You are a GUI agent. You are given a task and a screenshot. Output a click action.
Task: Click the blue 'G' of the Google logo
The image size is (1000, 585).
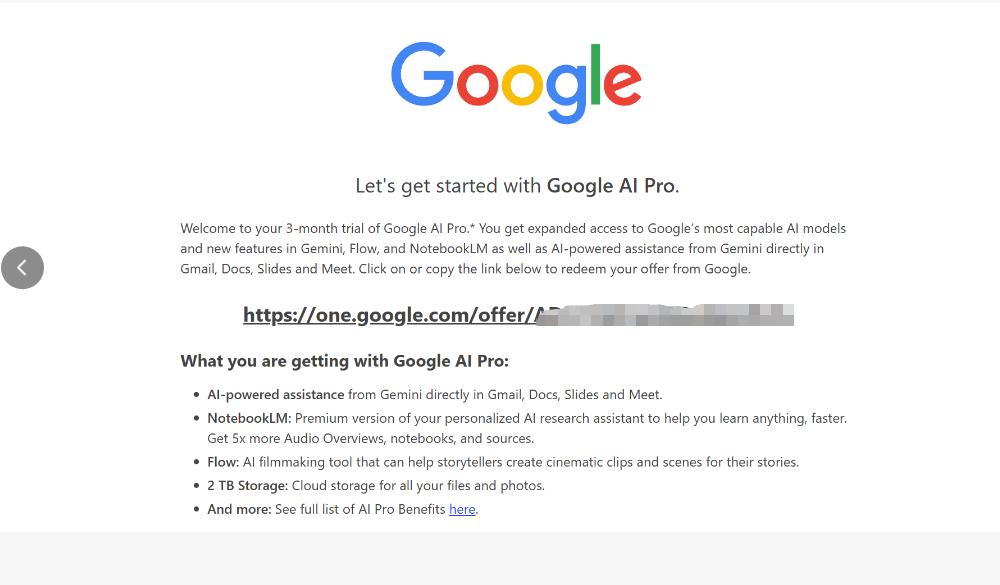pyautogui.click(x=422, y=74)
